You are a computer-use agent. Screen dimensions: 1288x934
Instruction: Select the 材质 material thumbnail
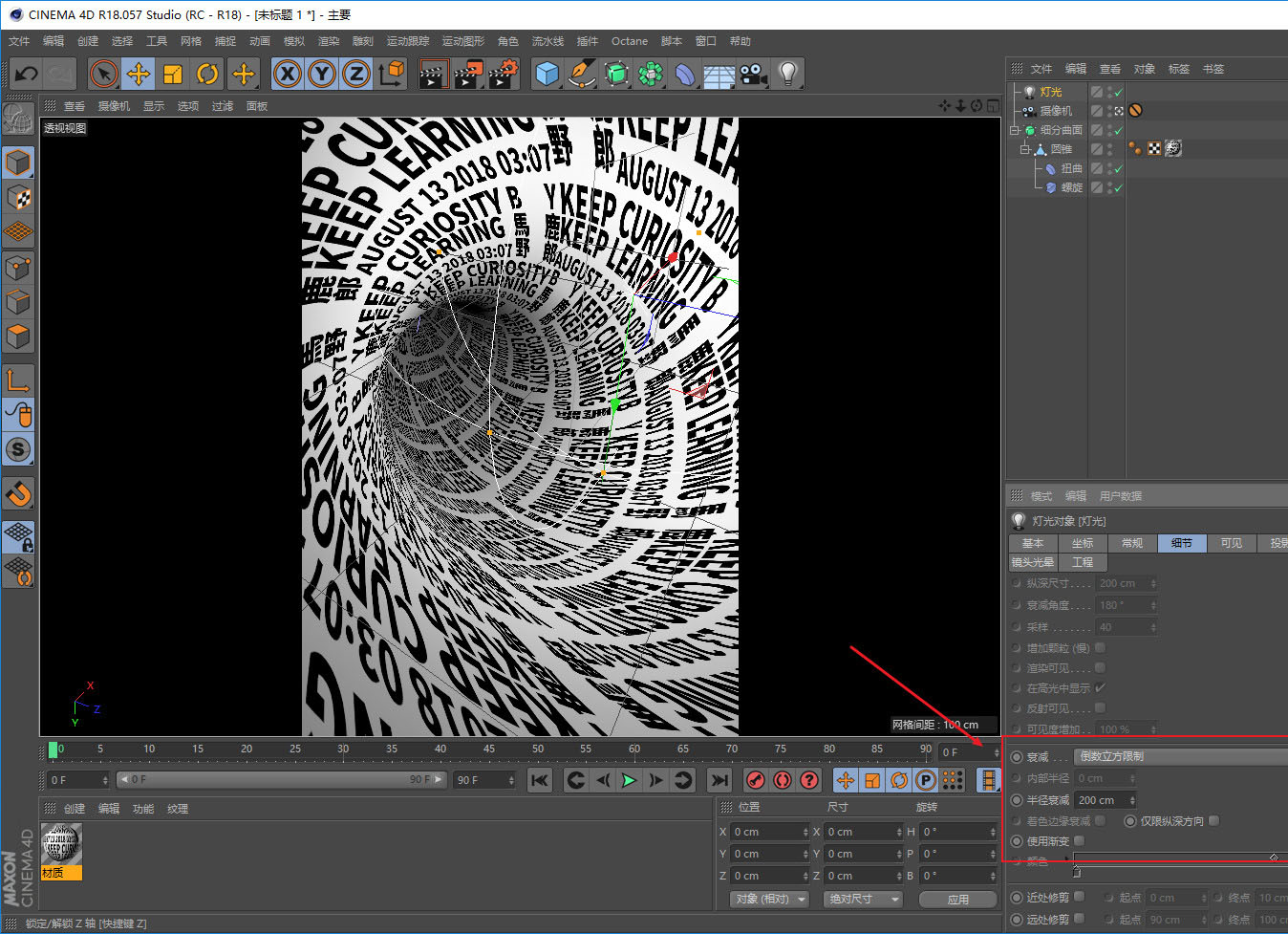pos(61,851)
